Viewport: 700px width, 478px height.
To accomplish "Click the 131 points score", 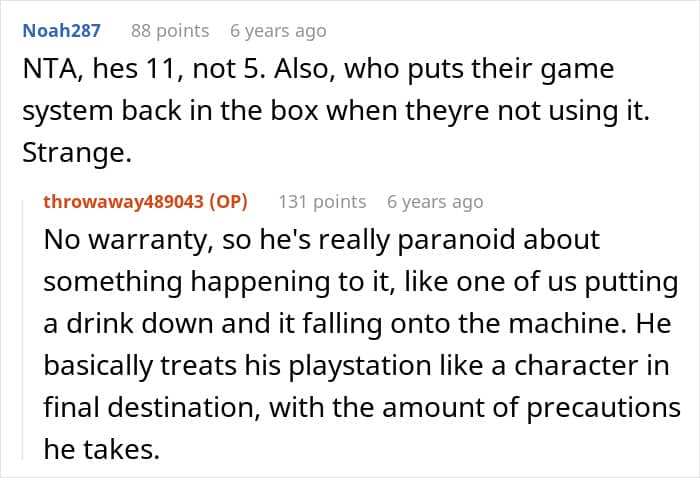I will 322,201.
